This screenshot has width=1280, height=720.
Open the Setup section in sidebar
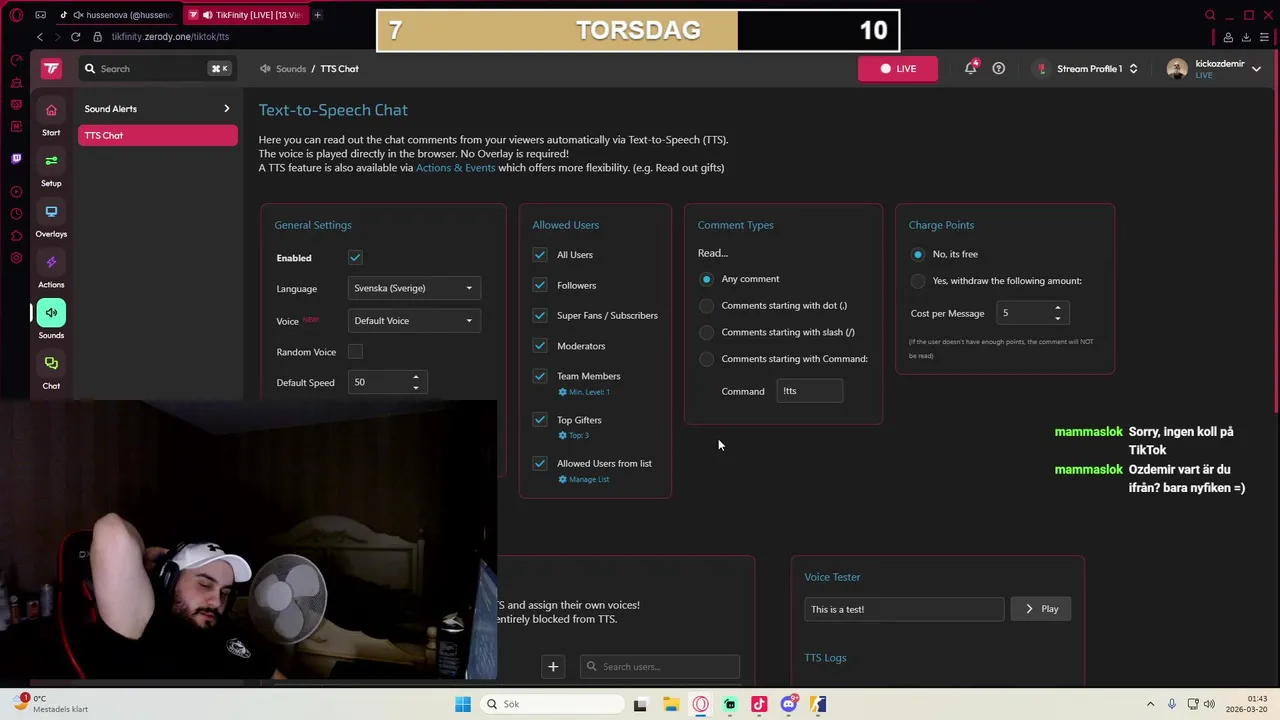pos(51,168)
